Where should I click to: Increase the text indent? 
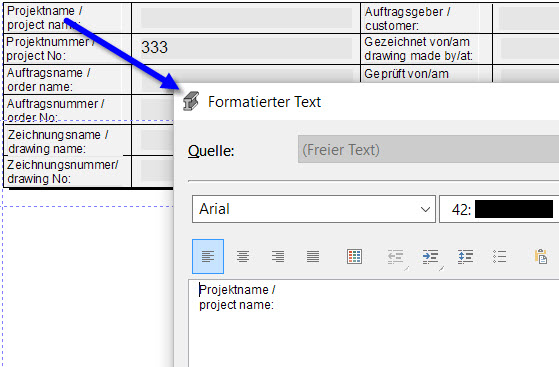point(430,256)
